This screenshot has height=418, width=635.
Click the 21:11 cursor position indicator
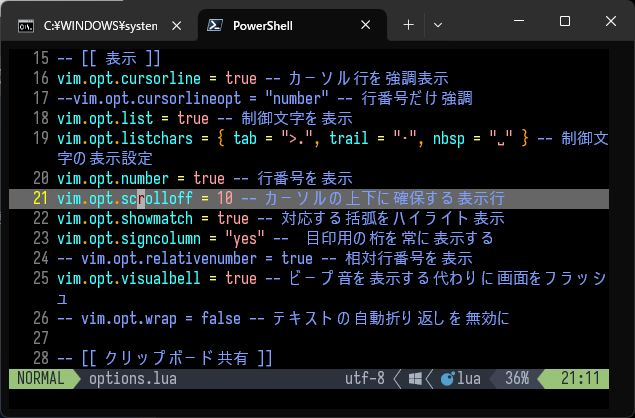pos(580,379)
